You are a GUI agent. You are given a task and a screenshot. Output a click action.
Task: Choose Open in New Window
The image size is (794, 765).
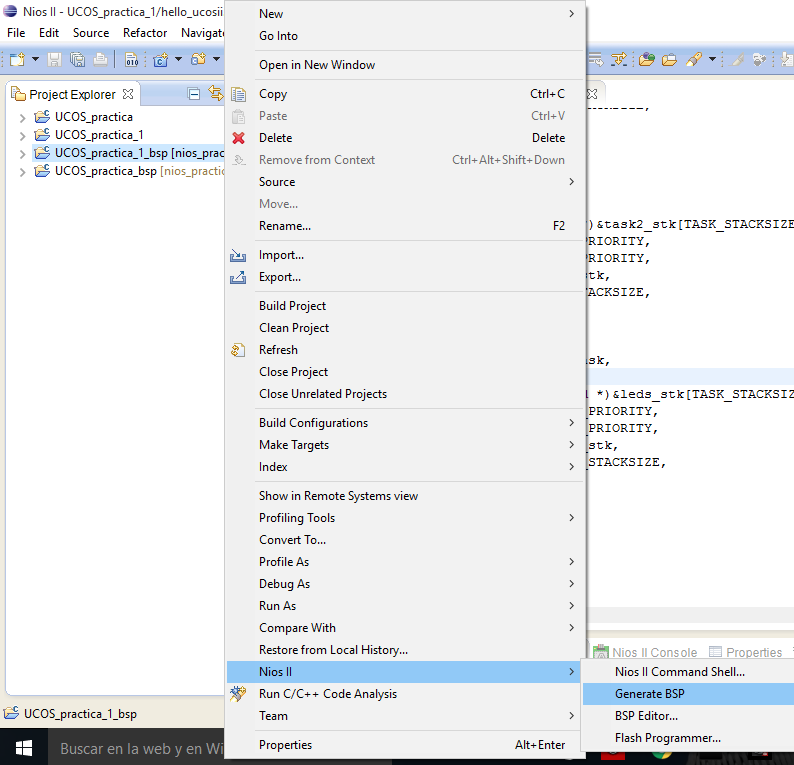click(x=405, y=65)
